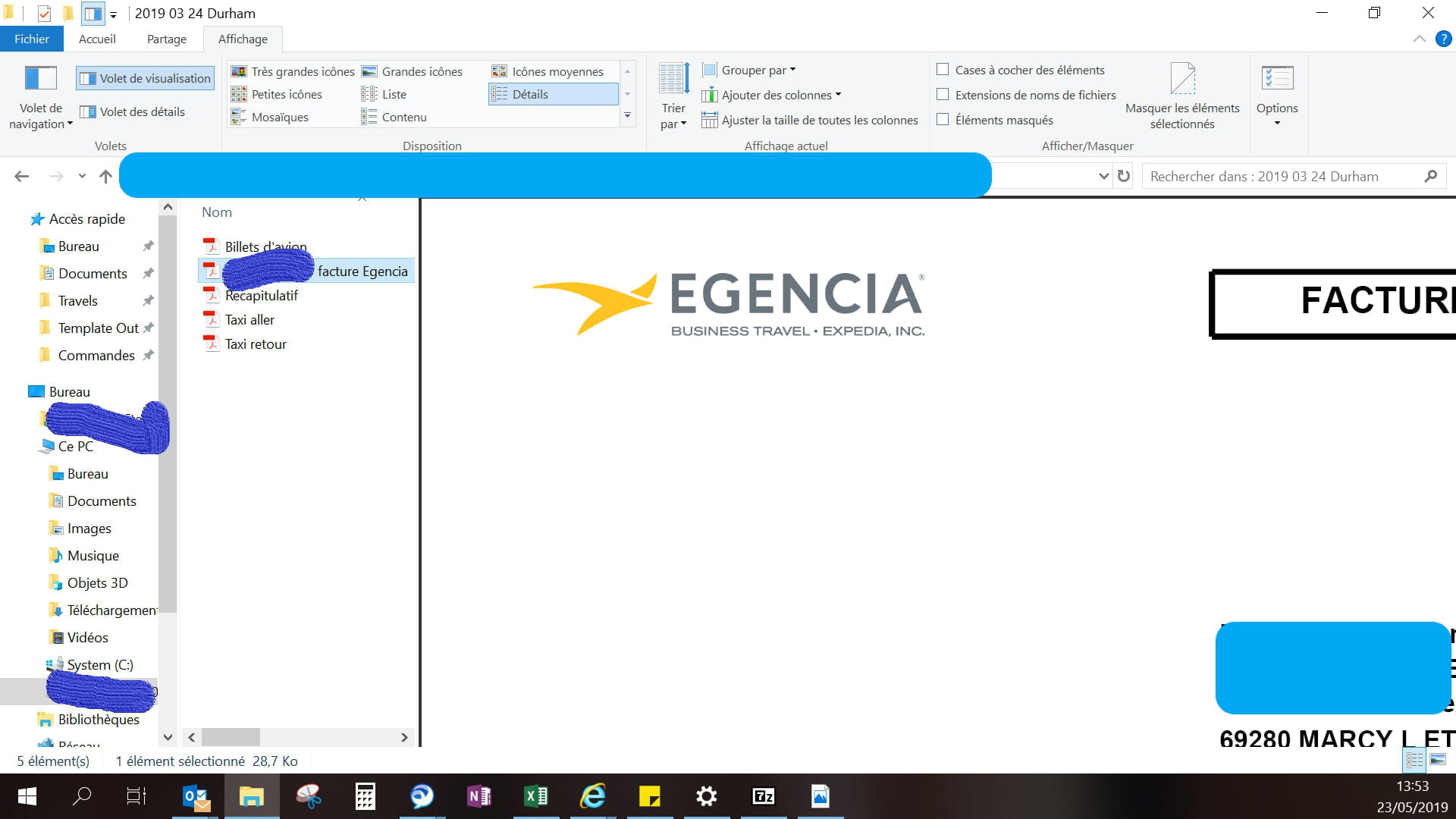Image resolution: width=1456 pixels, height=819 pixels.
Task: Switch to Liste layout
Action: (384, 94)
